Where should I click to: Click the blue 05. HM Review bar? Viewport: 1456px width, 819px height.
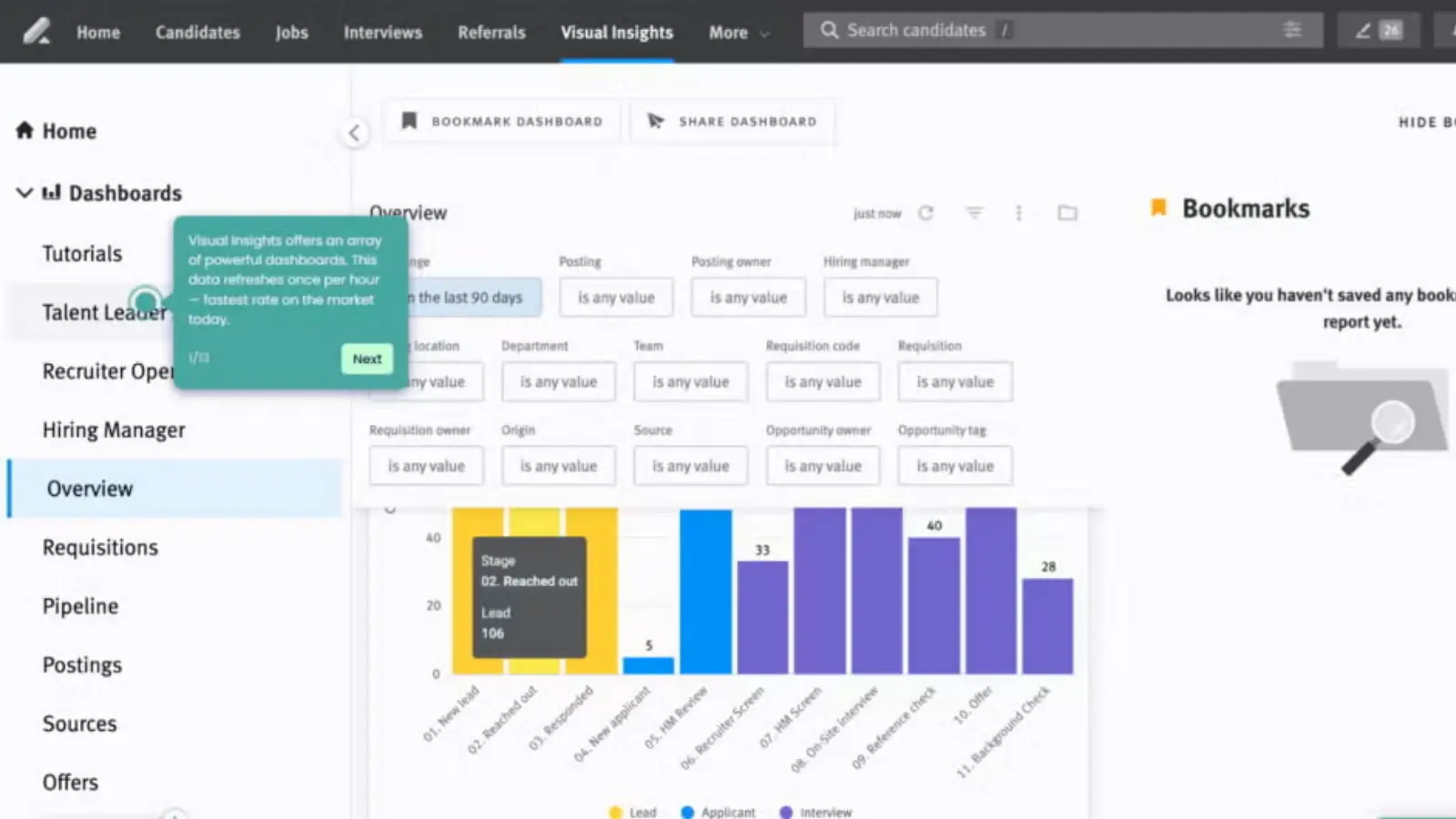[x=705, y=591]
